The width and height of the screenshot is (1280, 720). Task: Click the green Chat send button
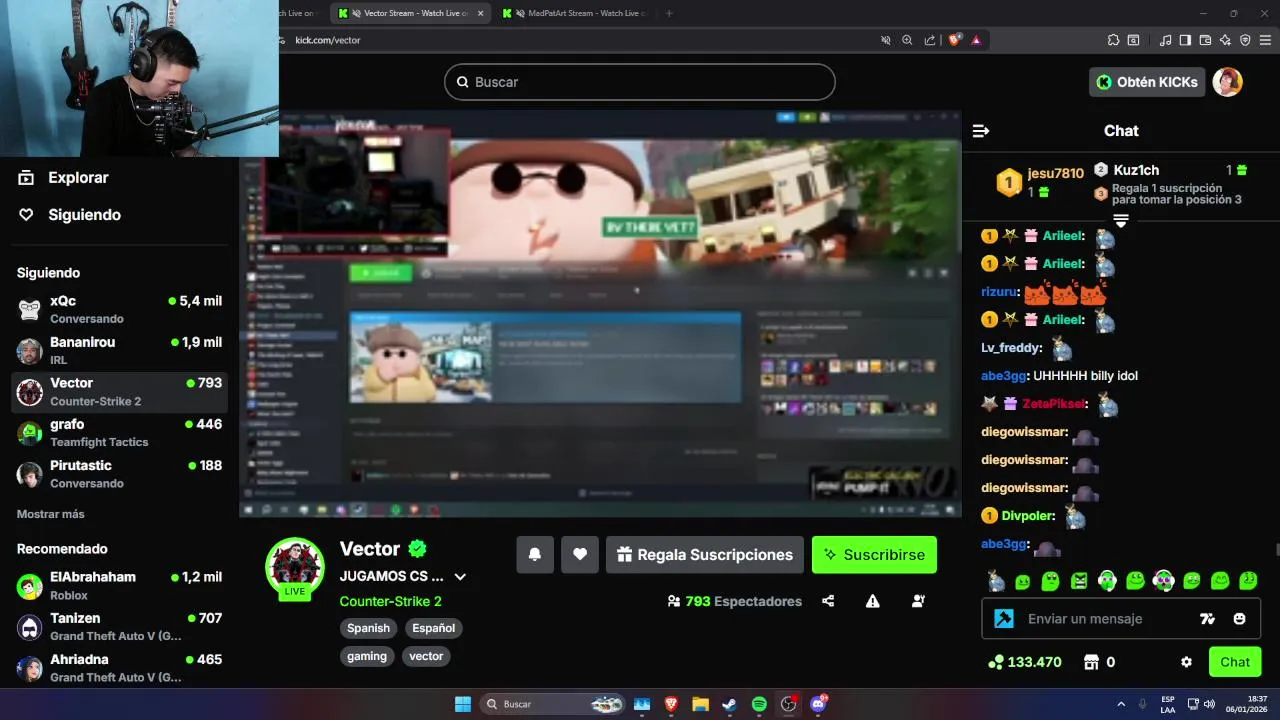(x=1235, y=662)
